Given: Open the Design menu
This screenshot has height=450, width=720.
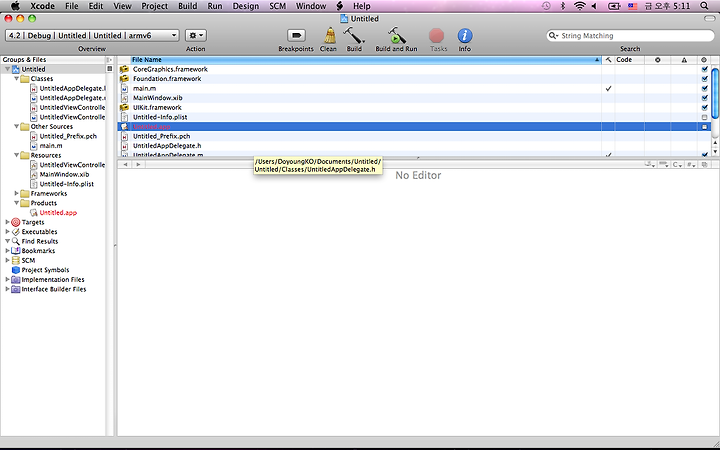Looking at the screenshot, I should point(246,6).
